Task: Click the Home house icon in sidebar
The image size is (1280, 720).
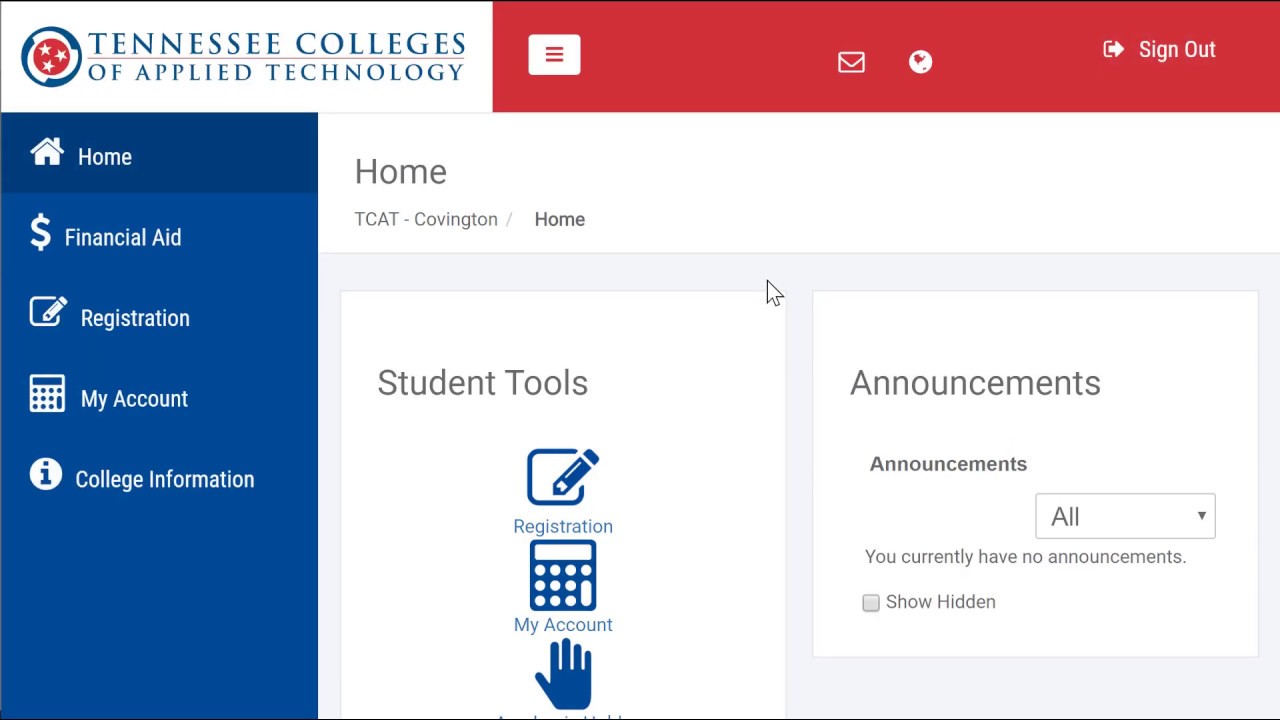Action: (x=47, y=152)
